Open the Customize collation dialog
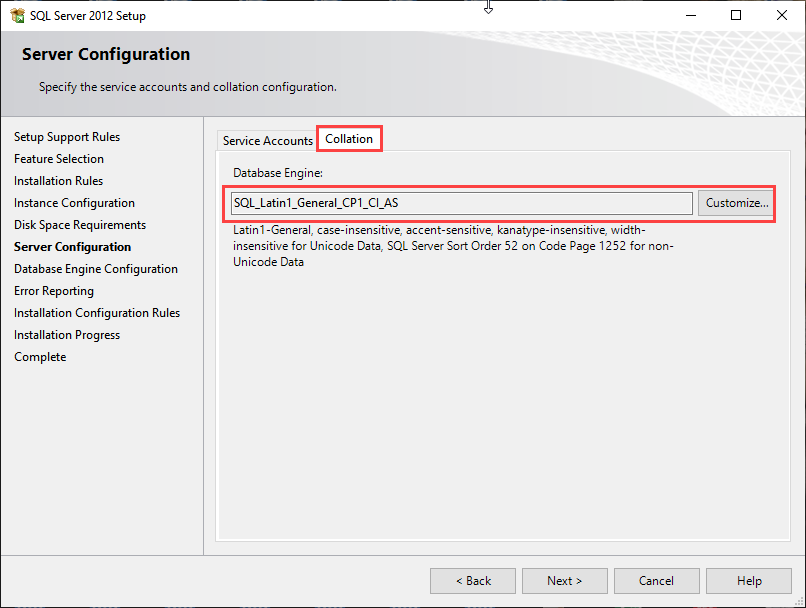 click(736, 203)
